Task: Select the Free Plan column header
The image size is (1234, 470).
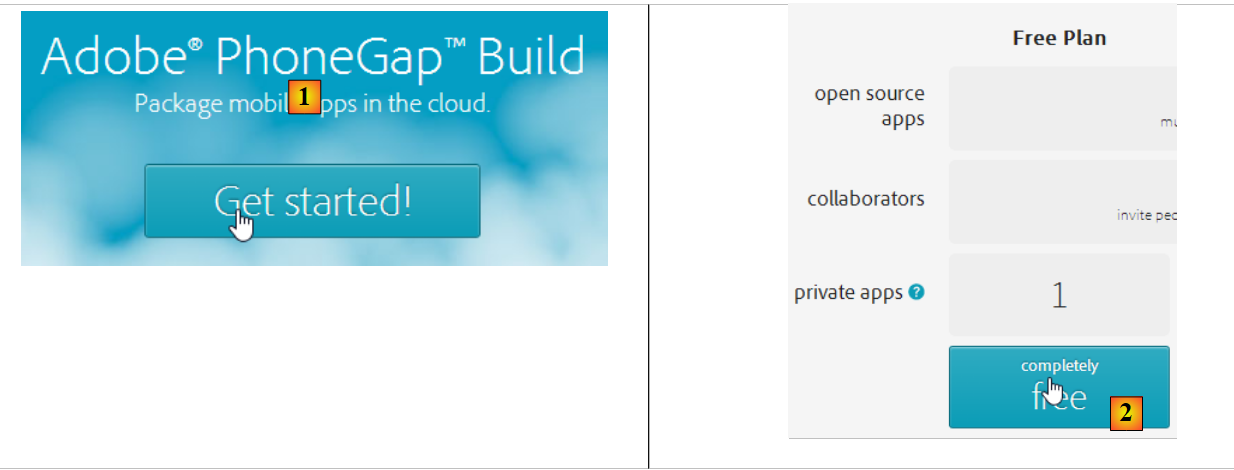Action: click(1059, 39)
